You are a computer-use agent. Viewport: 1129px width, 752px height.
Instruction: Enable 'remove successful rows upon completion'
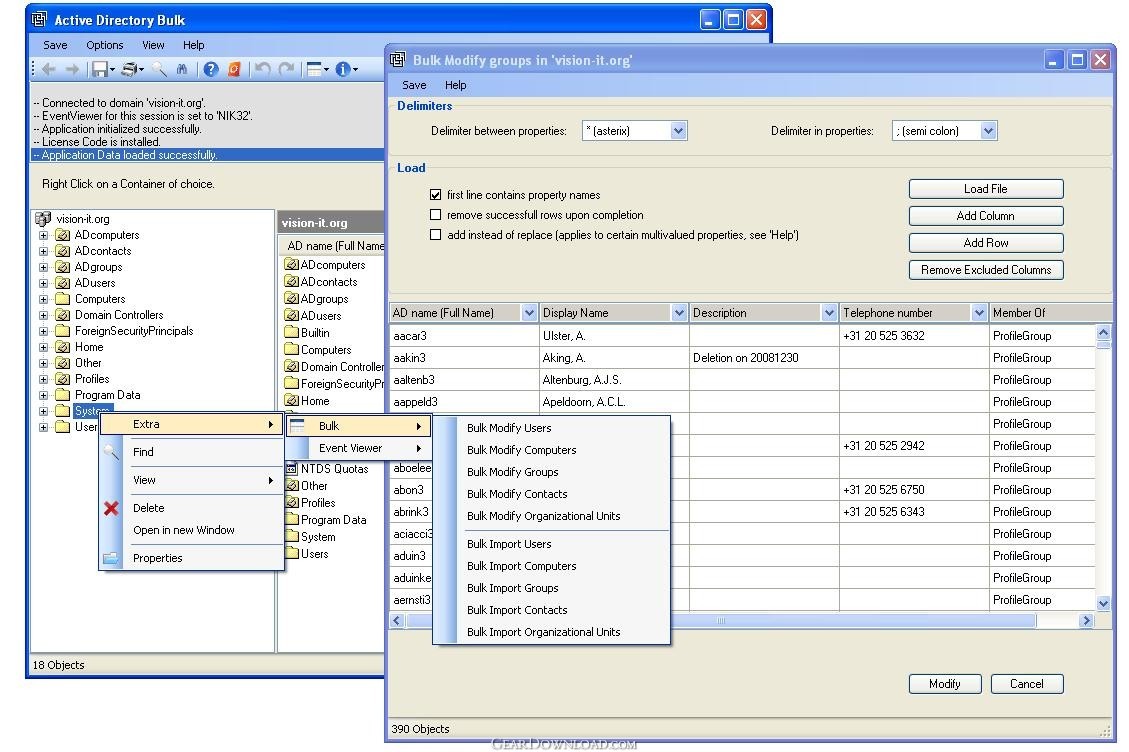[x=436, y=215]
